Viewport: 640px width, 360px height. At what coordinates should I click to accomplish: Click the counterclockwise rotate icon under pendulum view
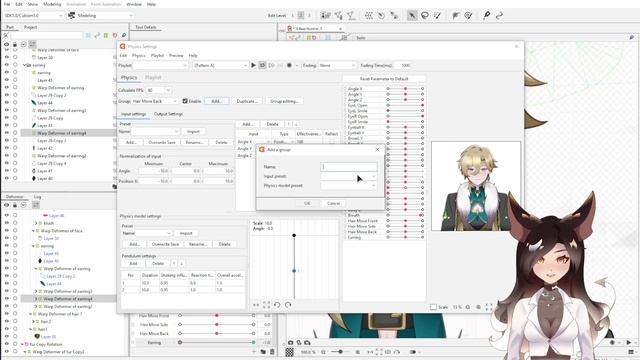tap(277, 305)
